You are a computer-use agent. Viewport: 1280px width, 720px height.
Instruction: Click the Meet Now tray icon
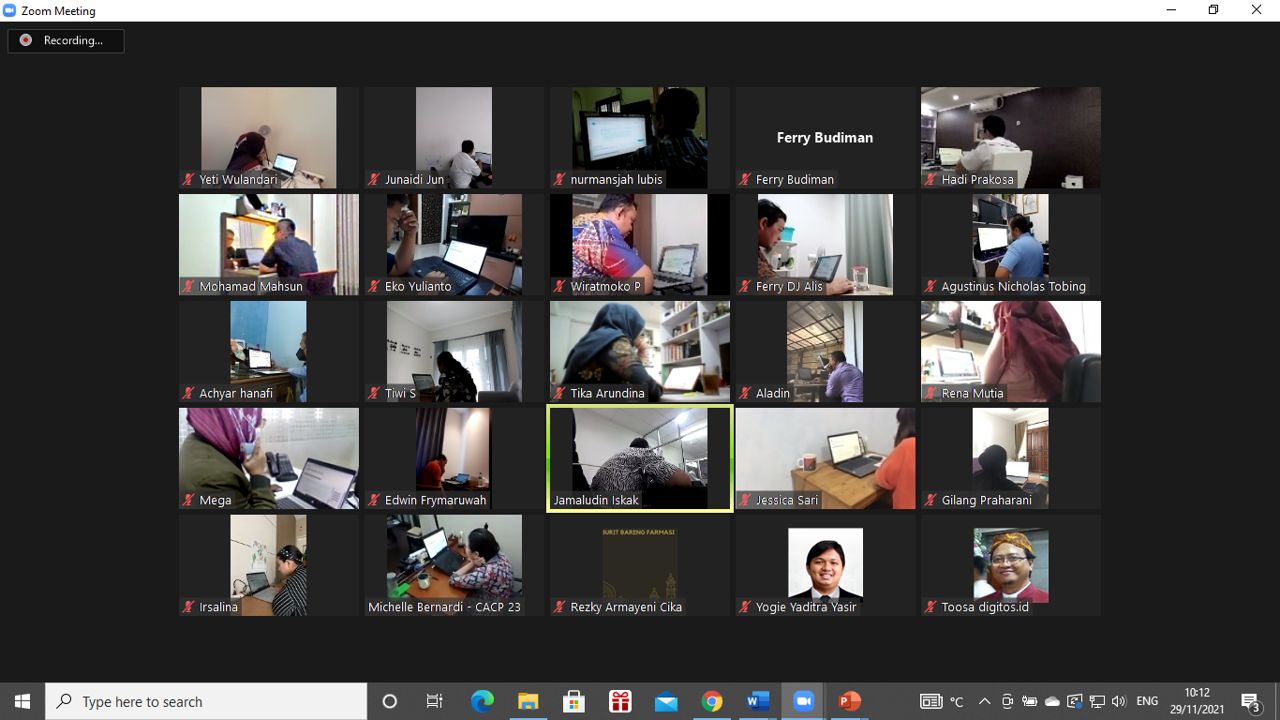click(x=1007, y=701)
